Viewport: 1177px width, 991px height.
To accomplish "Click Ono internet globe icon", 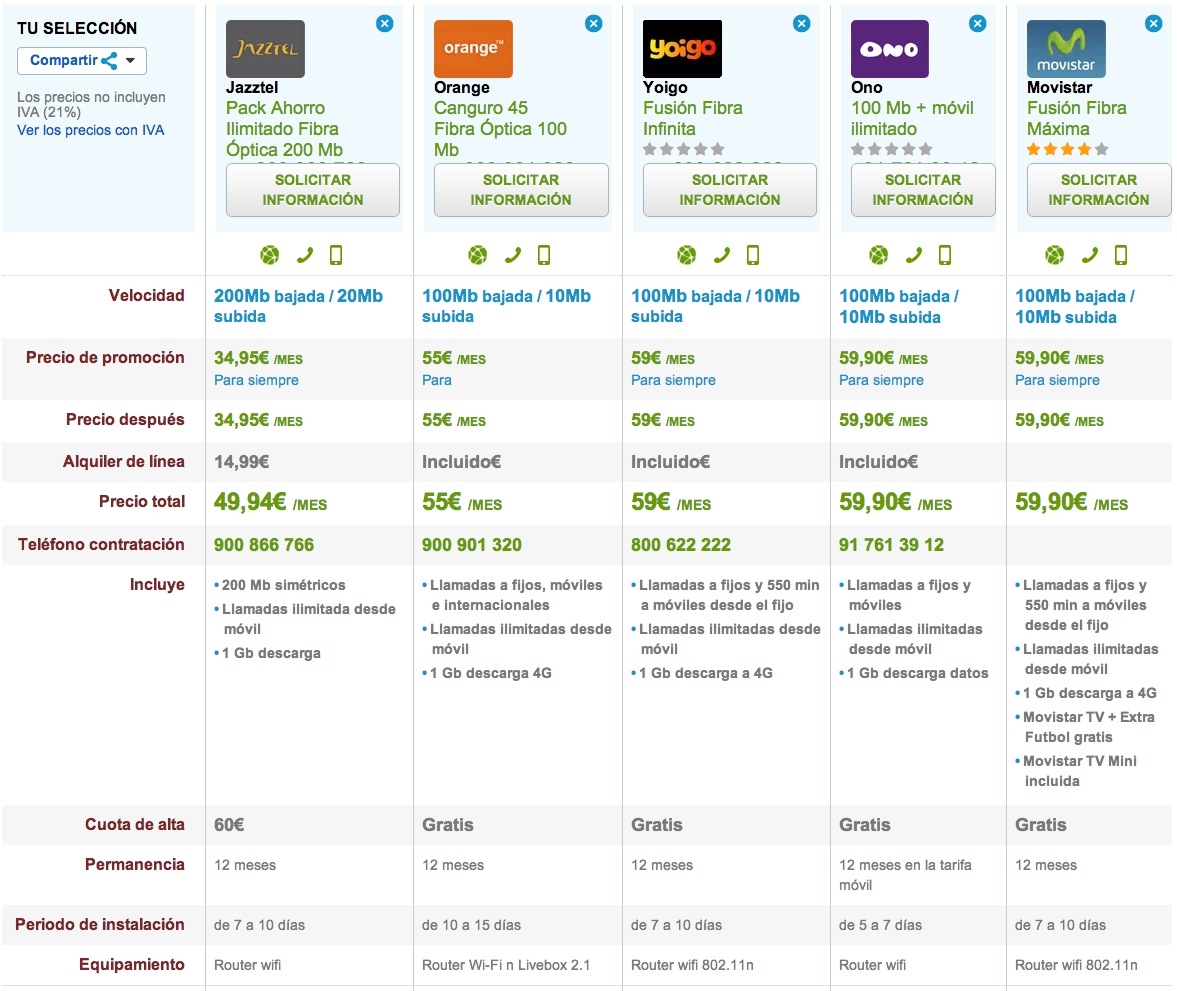I will coord(878,255).
